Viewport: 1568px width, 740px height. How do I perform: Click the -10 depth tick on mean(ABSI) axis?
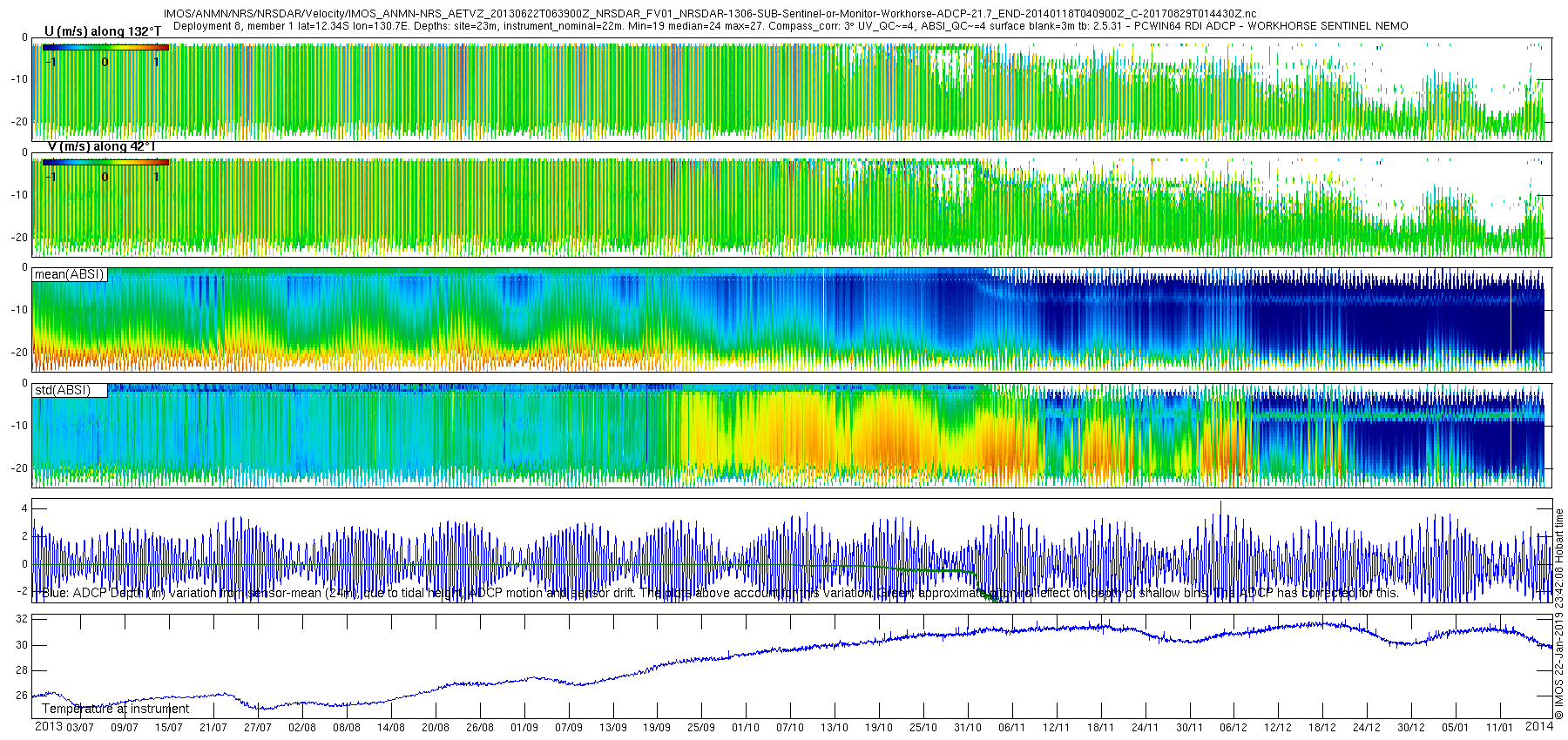19,310
